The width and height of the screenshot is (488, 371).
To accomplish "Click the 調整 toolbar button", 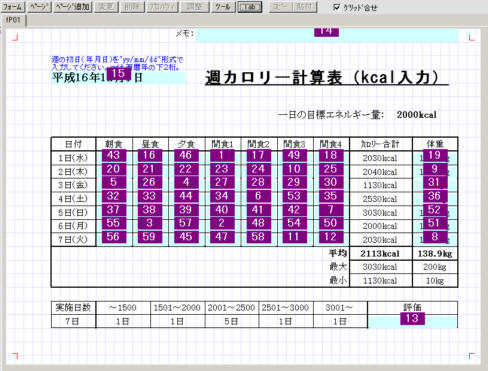I will (x=195, y=7).
